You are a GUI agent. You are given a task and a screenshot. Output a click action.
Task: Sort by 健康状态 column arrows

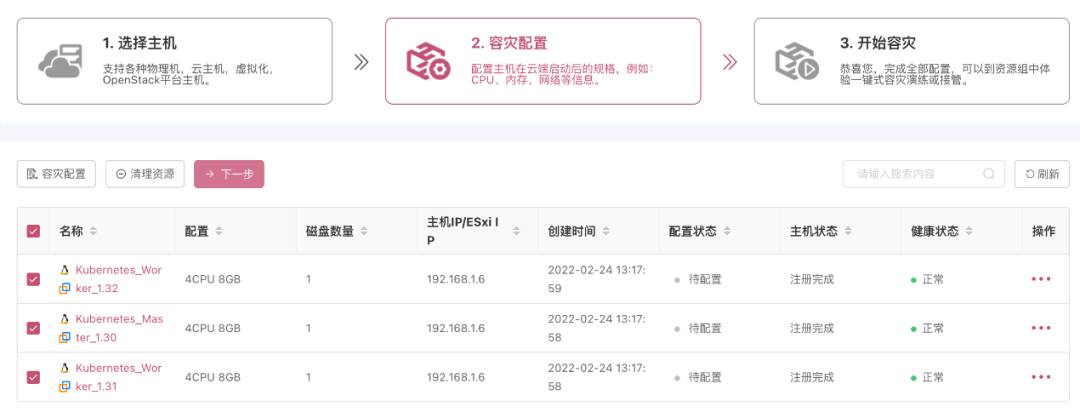(x=968, y=231)
